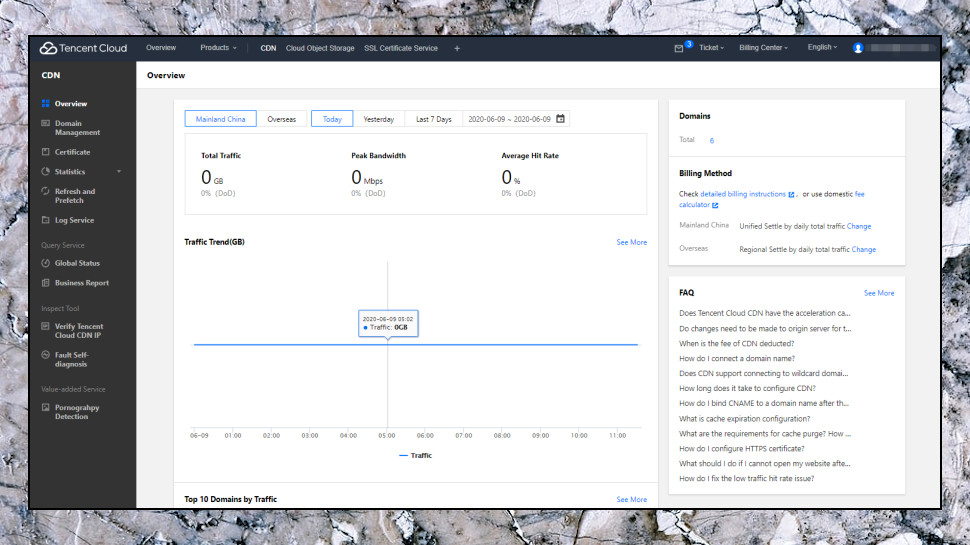Screen dimensions: 970x545
Task: Open FAQ 'What is cache expiration configuration?'
Action: [744, 419]
